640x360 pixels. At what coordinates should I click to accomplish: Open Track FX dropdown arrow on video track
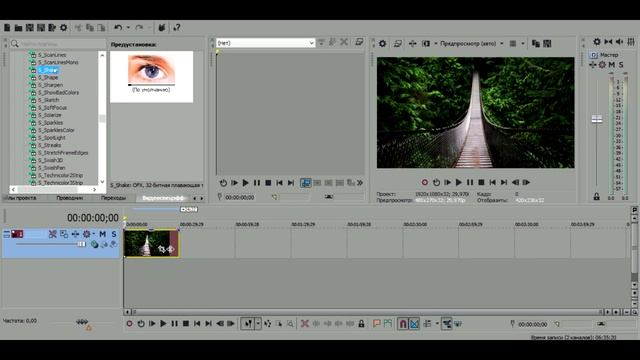[x=93, y=234]
